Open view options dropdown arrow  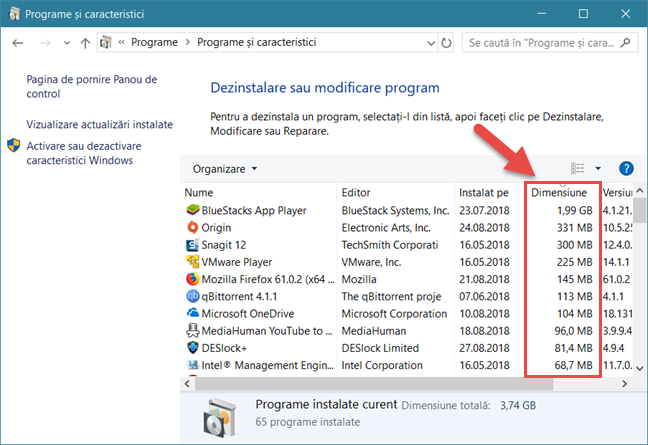coord(598,168)
